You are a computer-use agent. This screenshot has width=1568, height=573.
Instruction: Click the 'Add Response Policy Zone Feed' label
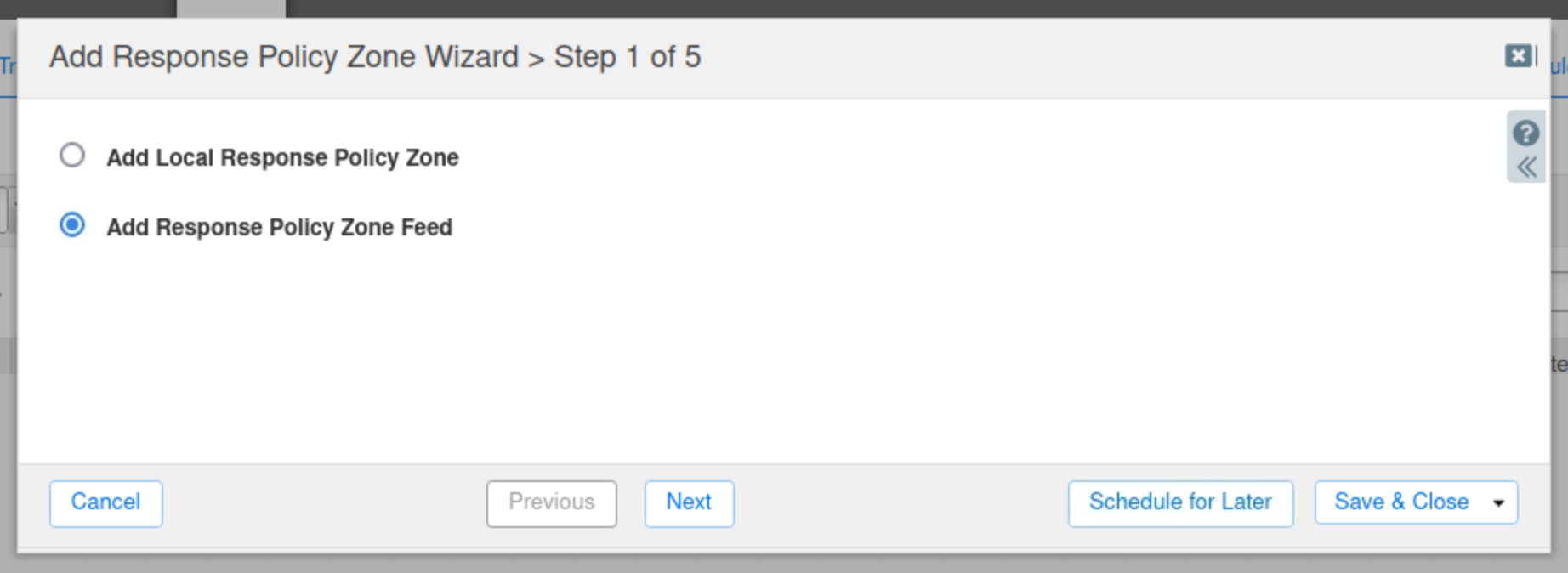tap(279, 227)
